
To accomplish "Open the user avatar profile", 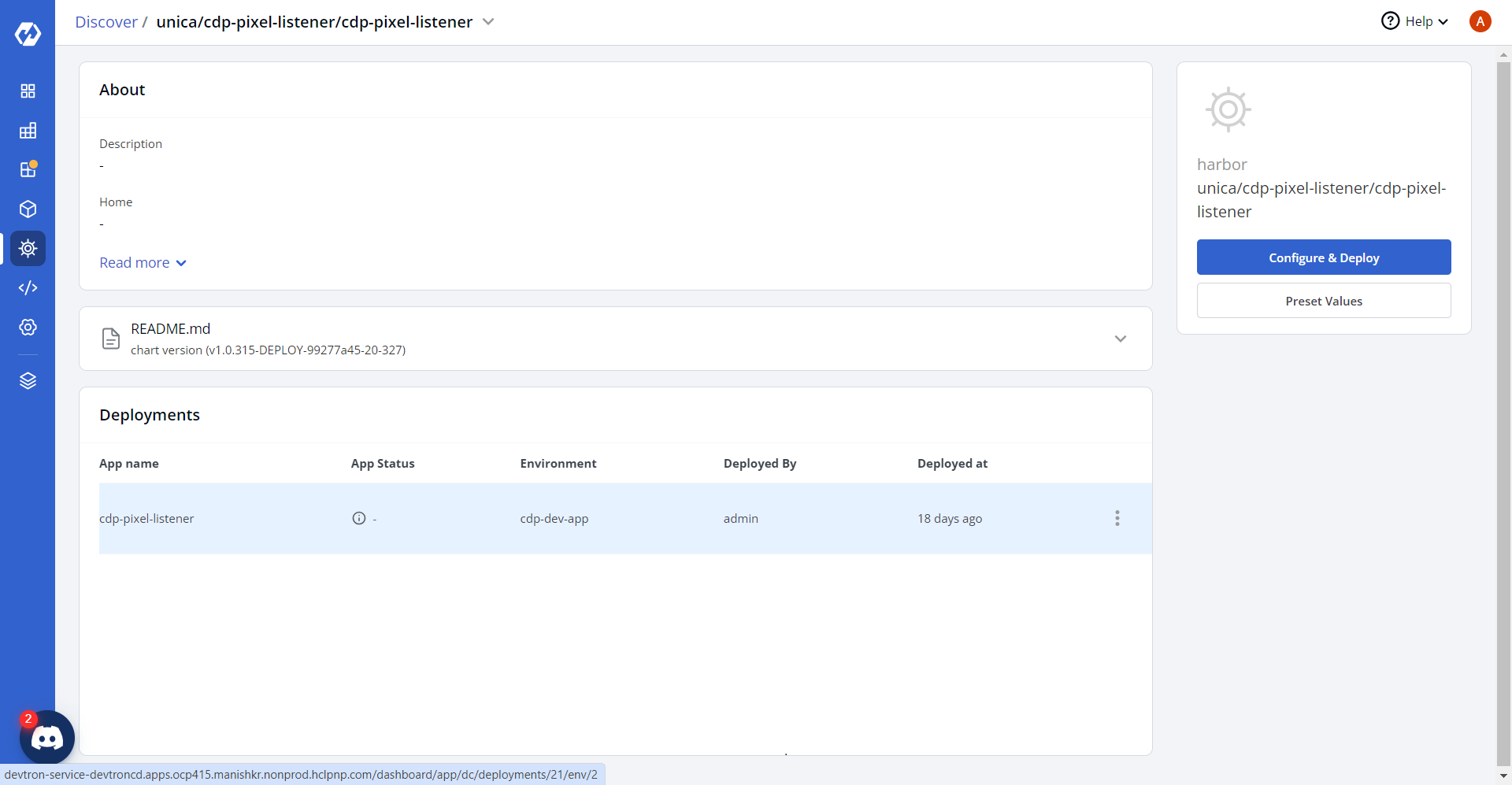I will point(1480,22).
